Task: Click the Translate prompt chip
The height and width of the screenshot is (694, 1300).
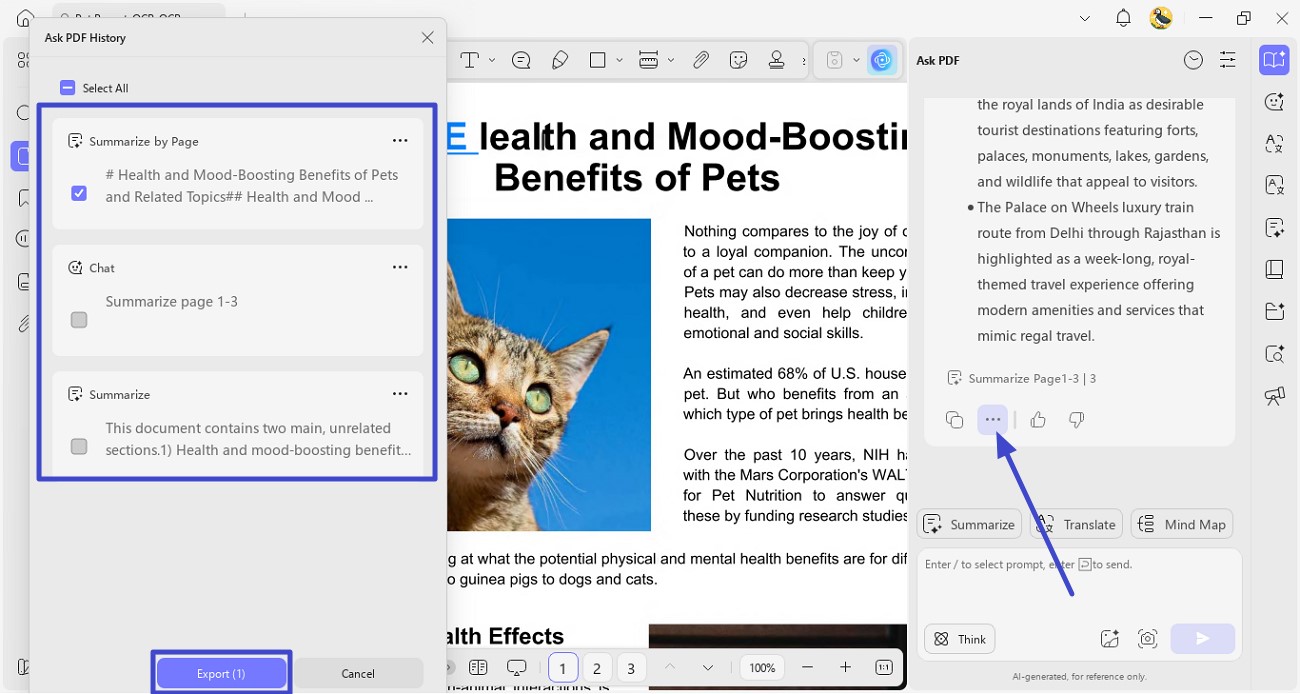Action: pos(1075,524)
